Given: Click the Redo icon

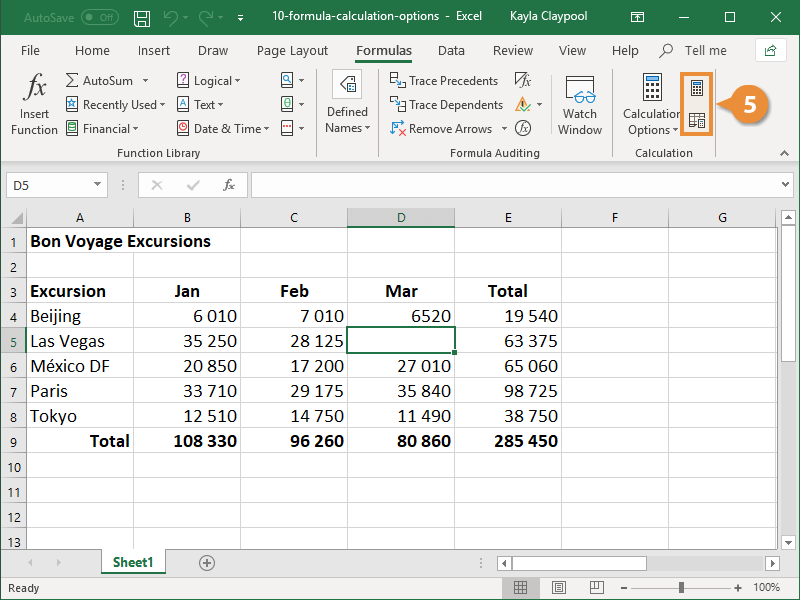Looking at the screenshot, I should coord(207,18).
